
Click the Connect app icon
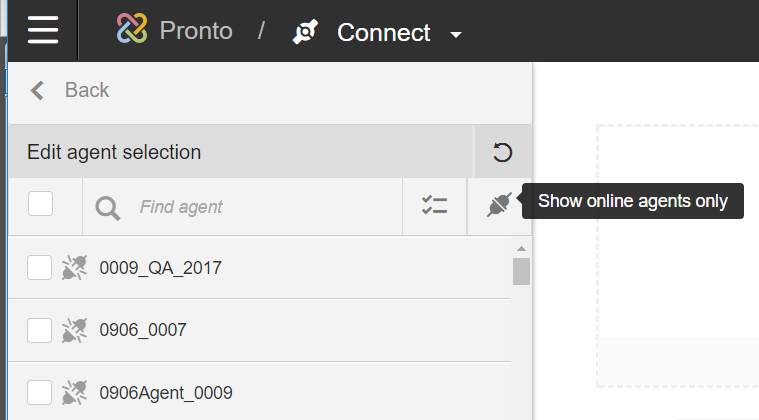click(x=305, y=32)
